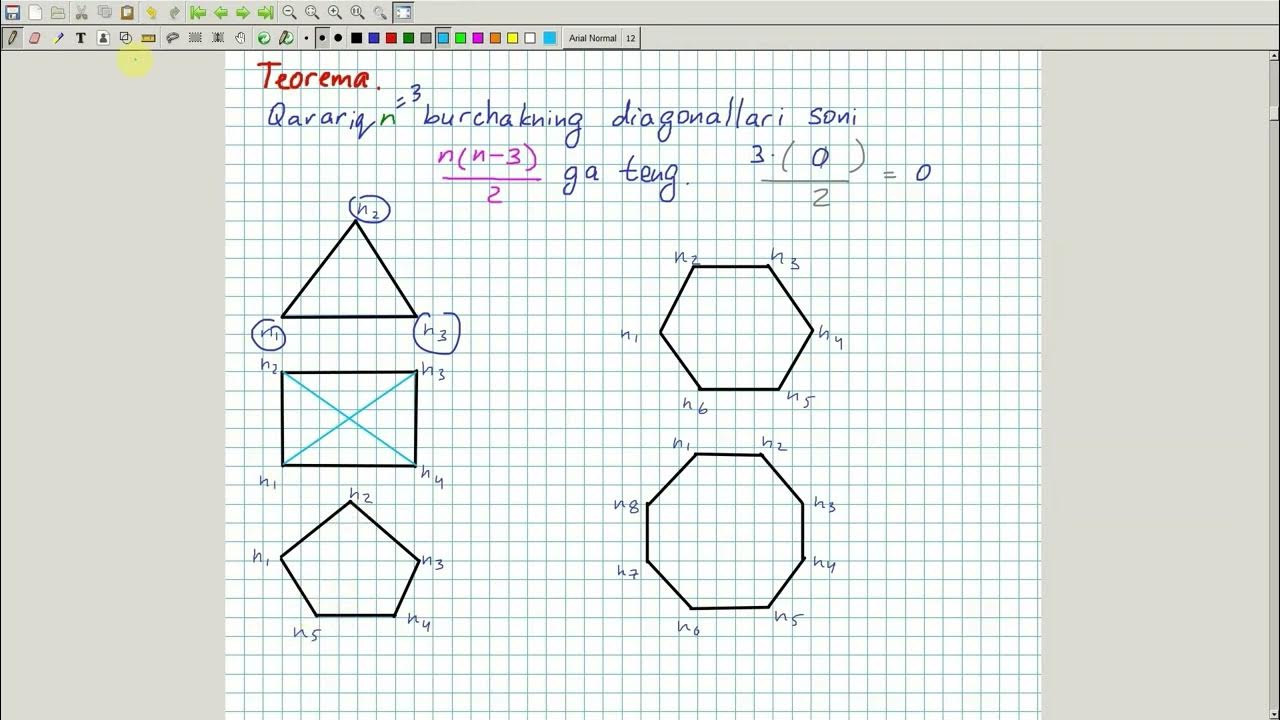The width and height of the screenshot is (1280, 720).
Task: Pick the red color swatch
Action: tap(391, 38)
